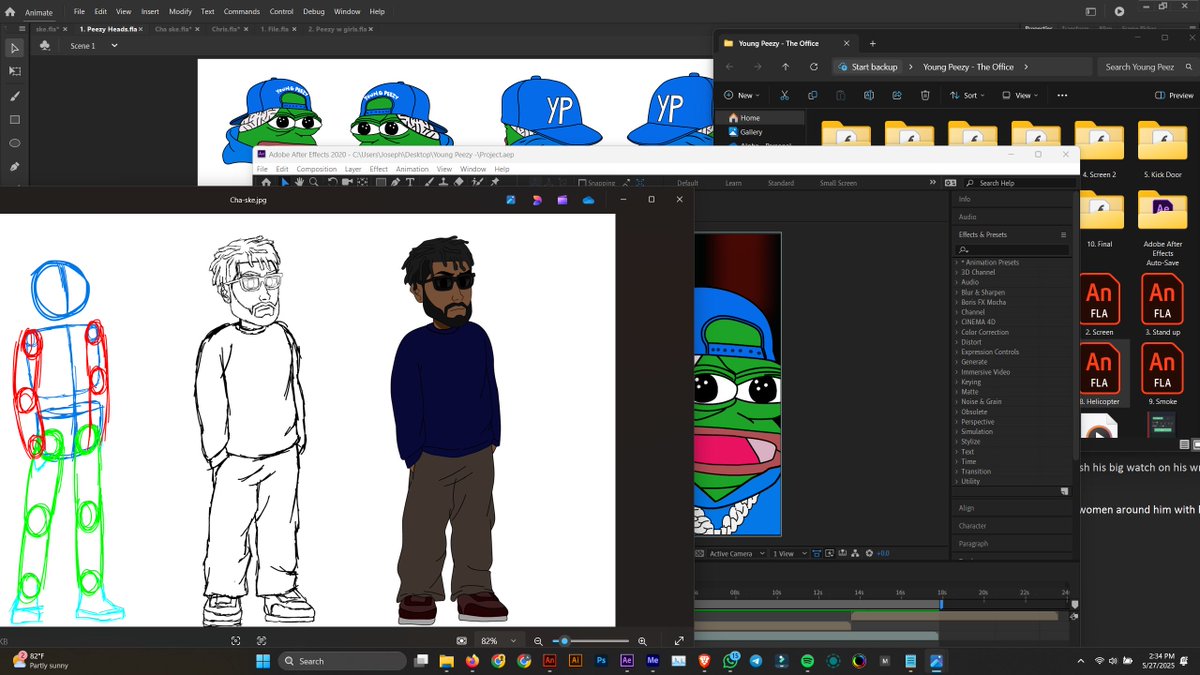Open the Composition menu in After Effects
Viewport: 1200px width, 675px height.
tap(316, 169)
